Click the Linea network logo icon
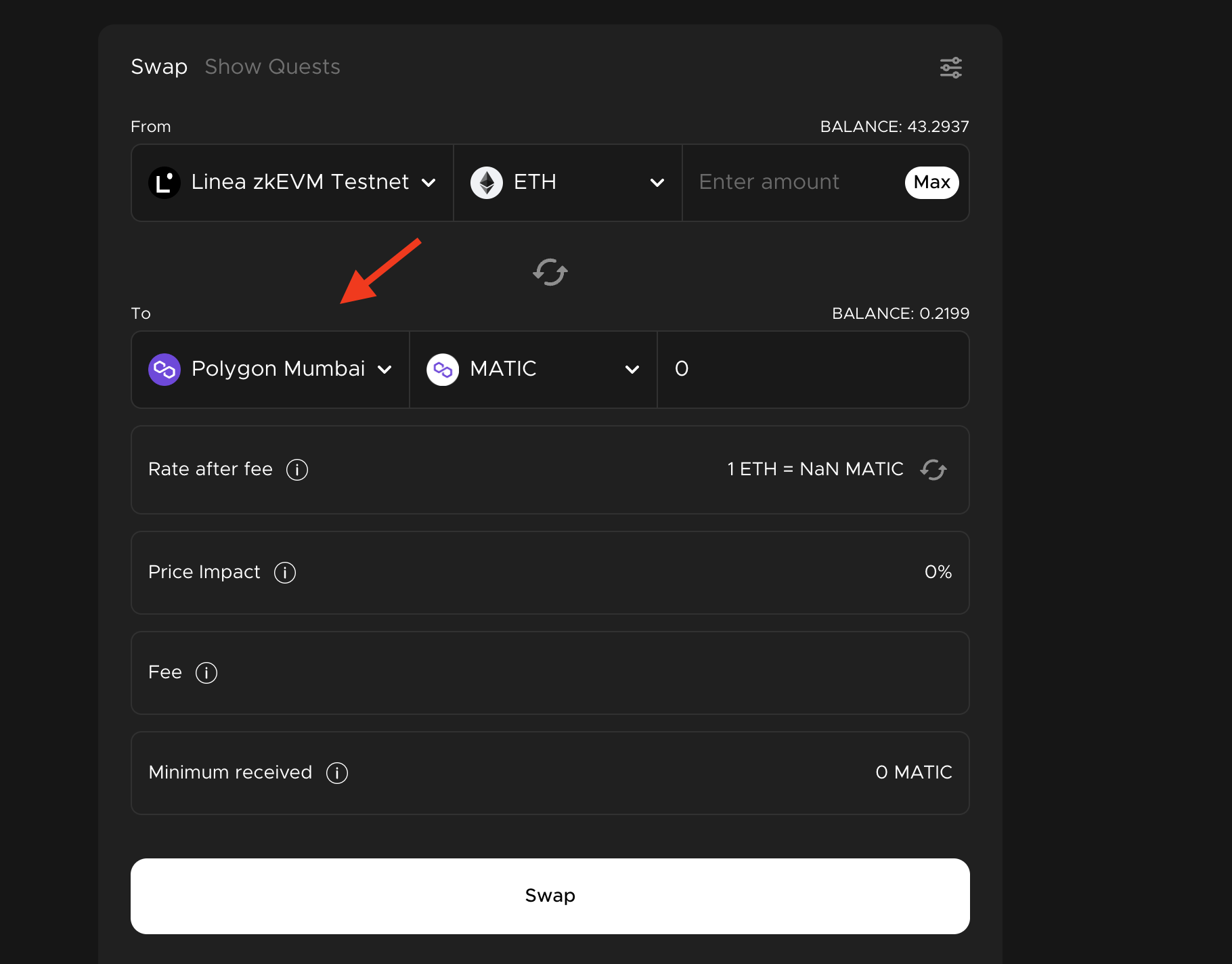The width and height of the screenshot is (1232, 964). coord(164,183)
